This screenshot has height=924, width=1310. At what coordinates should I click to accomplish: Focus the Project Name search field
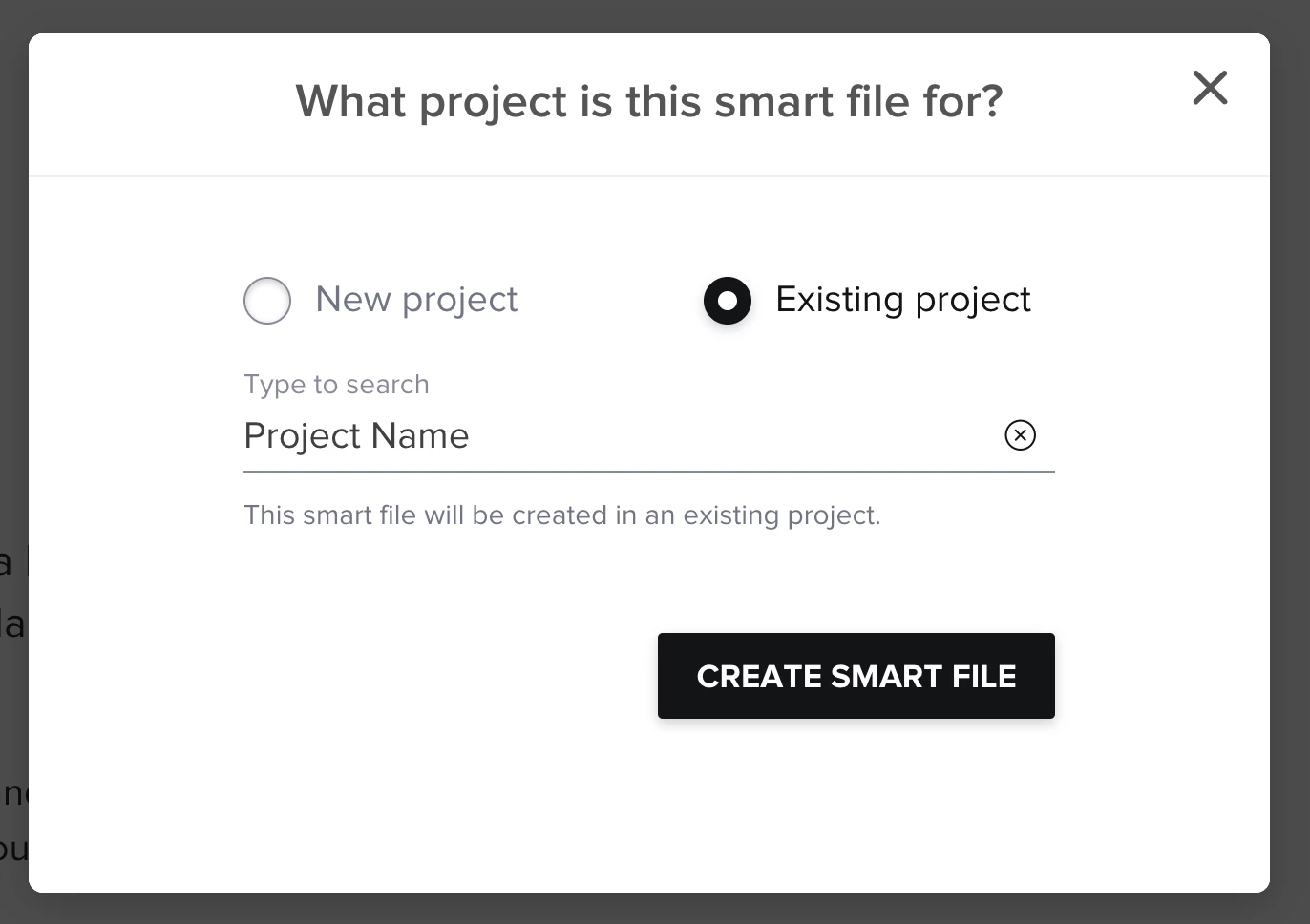[611, 436]
